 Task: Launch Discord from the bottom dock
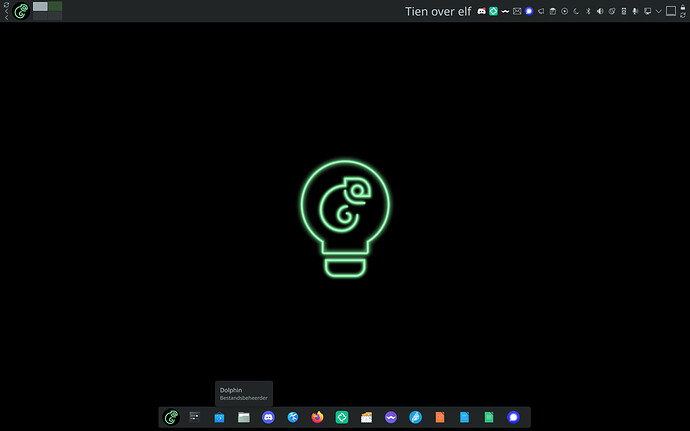(x=268, y=417)
